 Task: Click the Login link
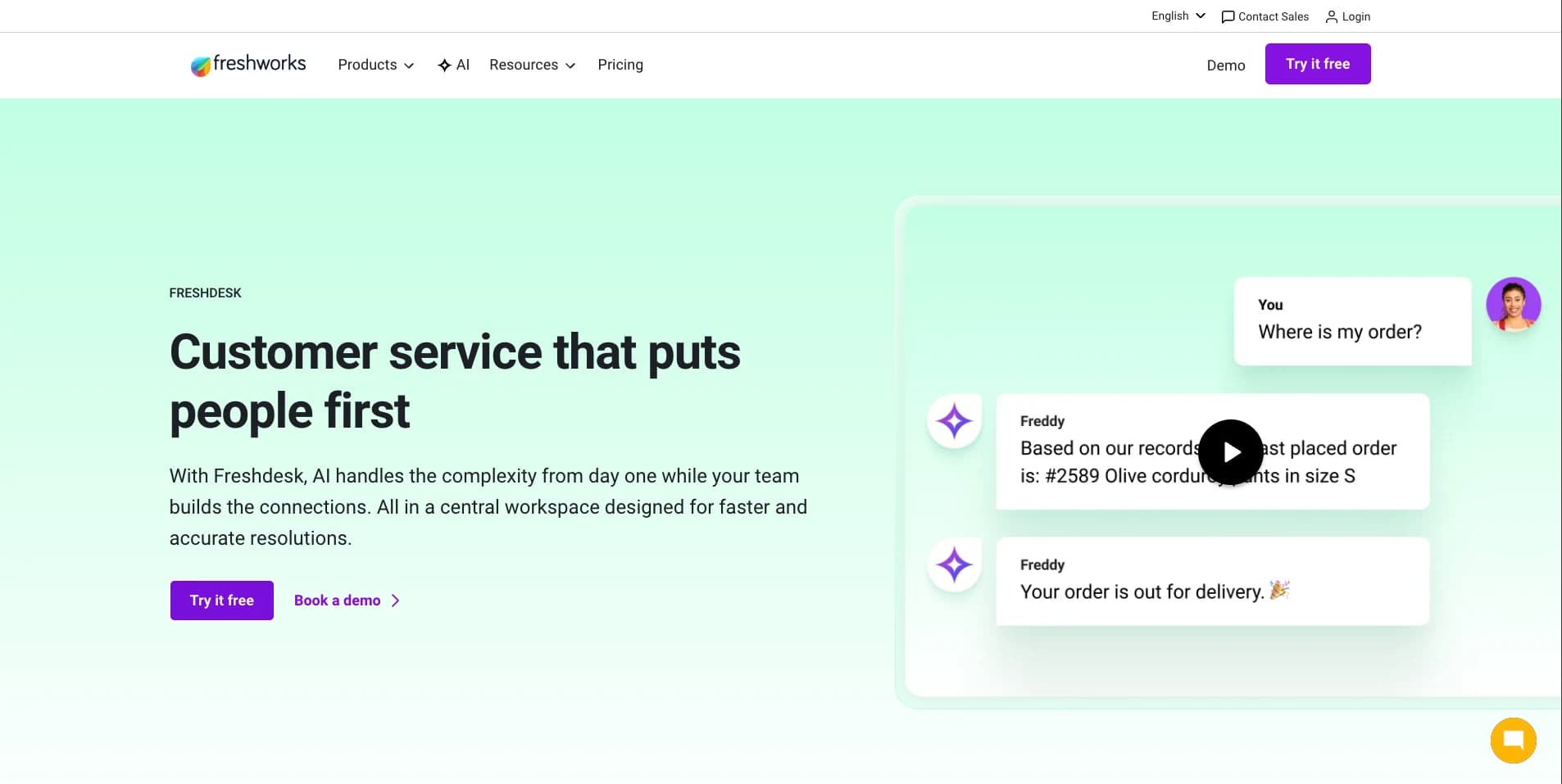[1347, 16]
